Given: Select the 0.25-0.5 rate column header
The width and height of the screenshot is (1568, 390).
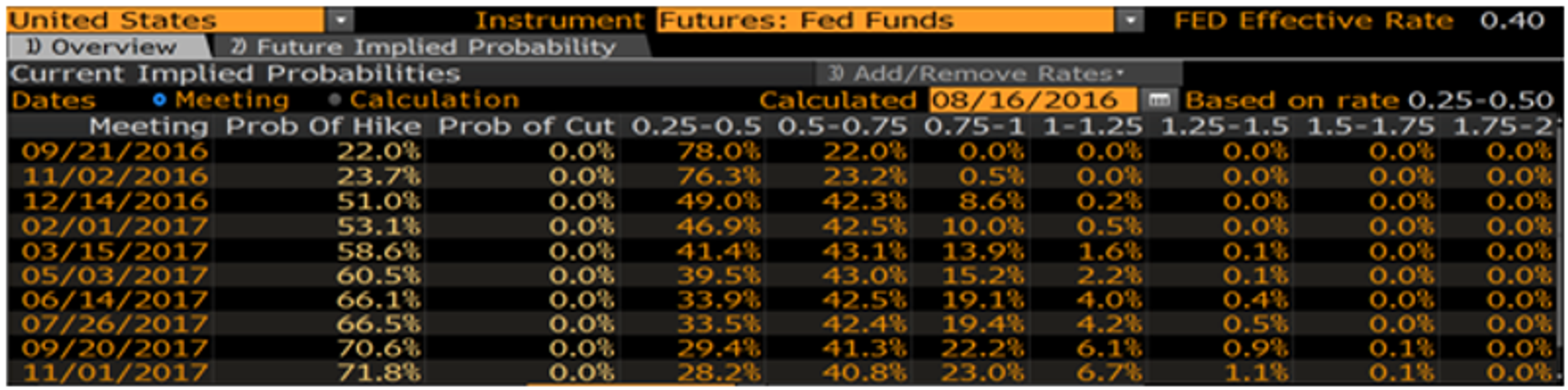Looking at the screenshot, I should [696, 127].
